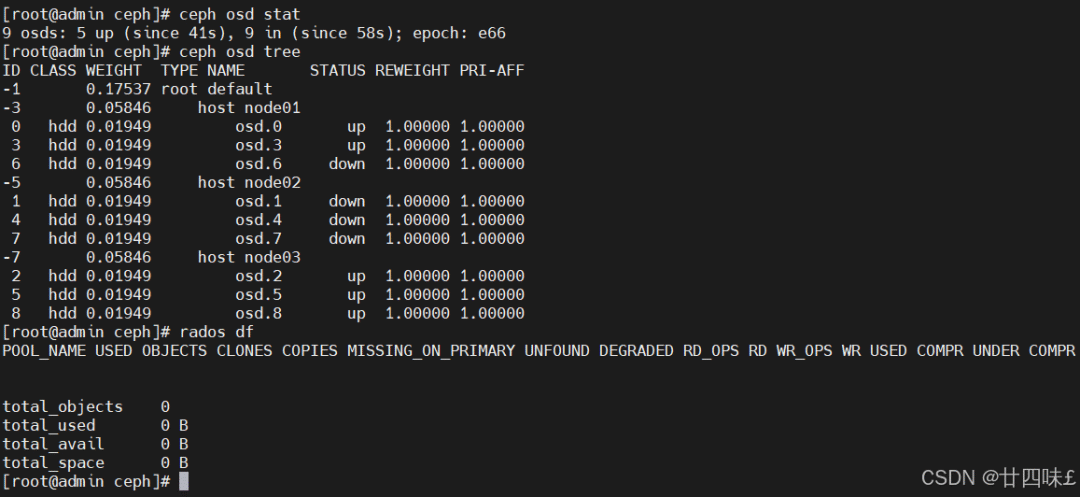Click the POOL_NAME column header
This screenshot has height=497, width=1080.
(x=44, y=350)
